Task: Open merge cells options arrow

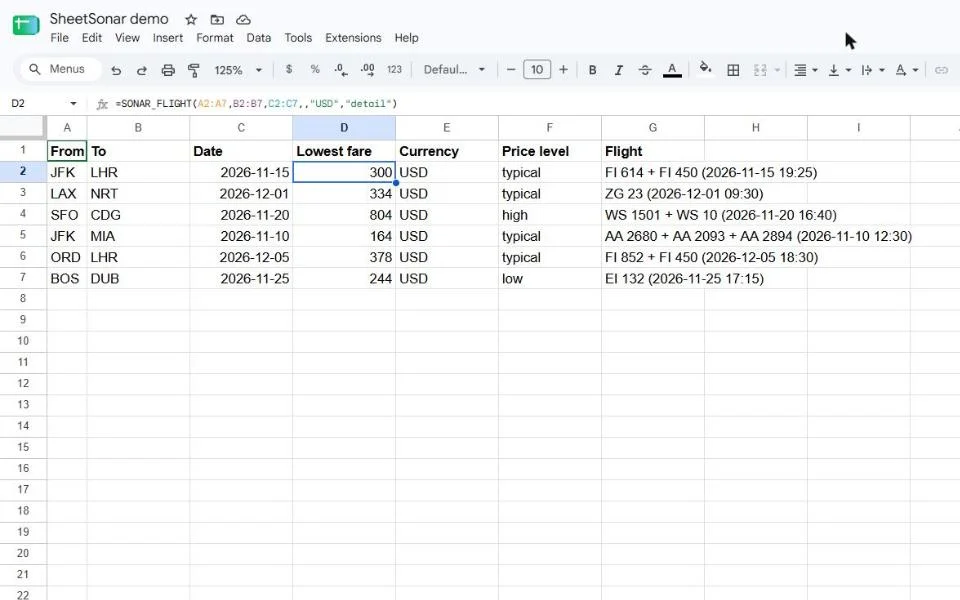Action: tap(777, 70)
